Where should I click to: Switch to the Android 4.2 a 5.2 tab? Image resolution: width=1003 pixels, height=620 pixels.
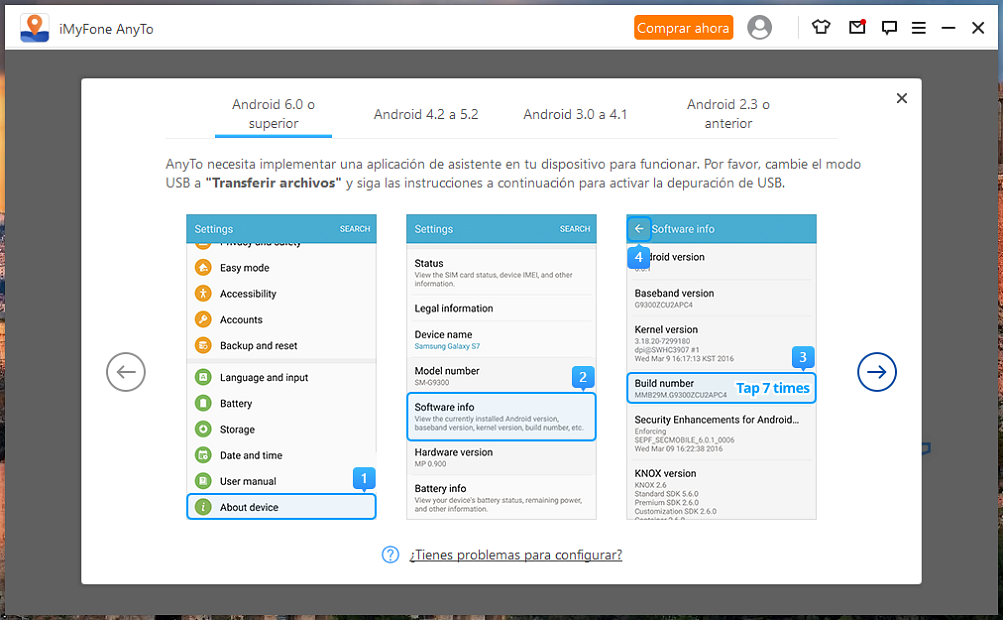(x=426, y=115)
